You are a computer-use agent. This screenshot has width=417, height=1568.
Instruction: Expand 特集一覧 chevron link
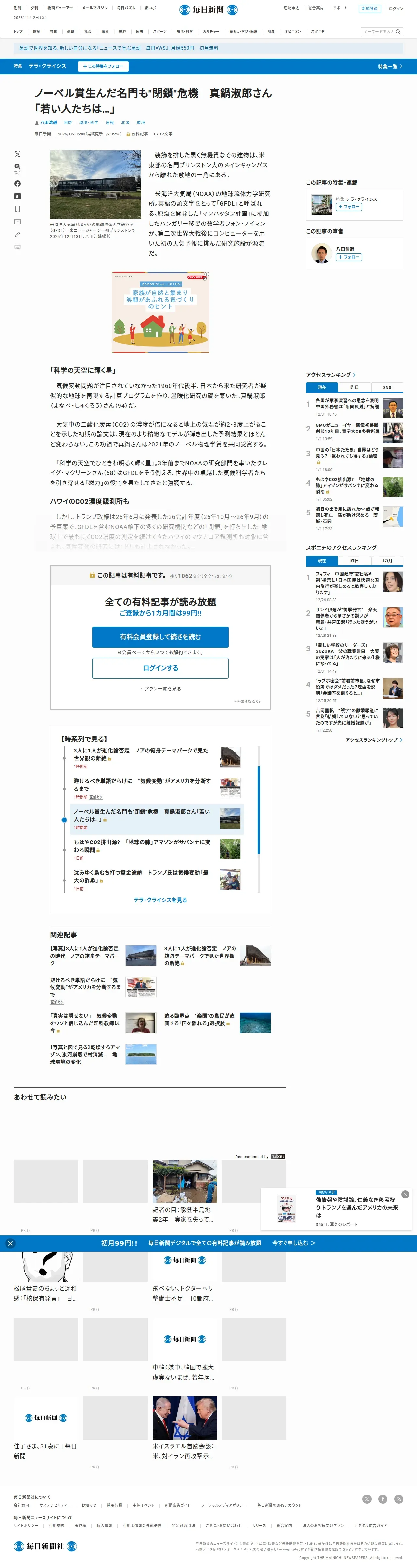point(390,66)
